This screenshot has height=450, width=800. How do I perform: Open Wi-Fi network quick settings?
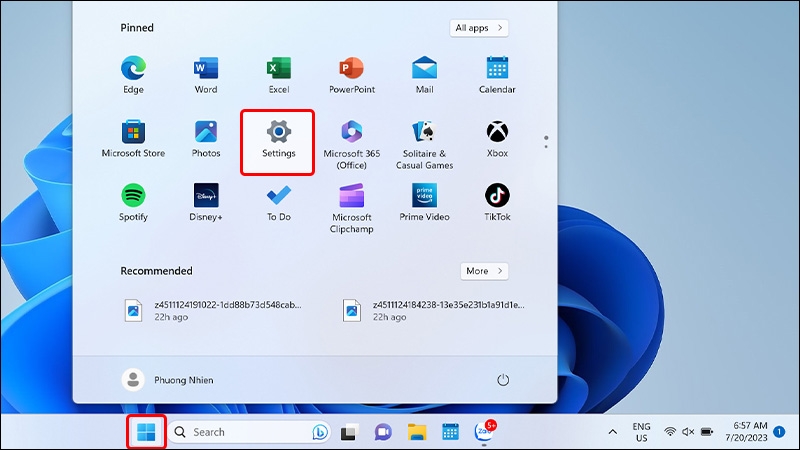point(670,432)
